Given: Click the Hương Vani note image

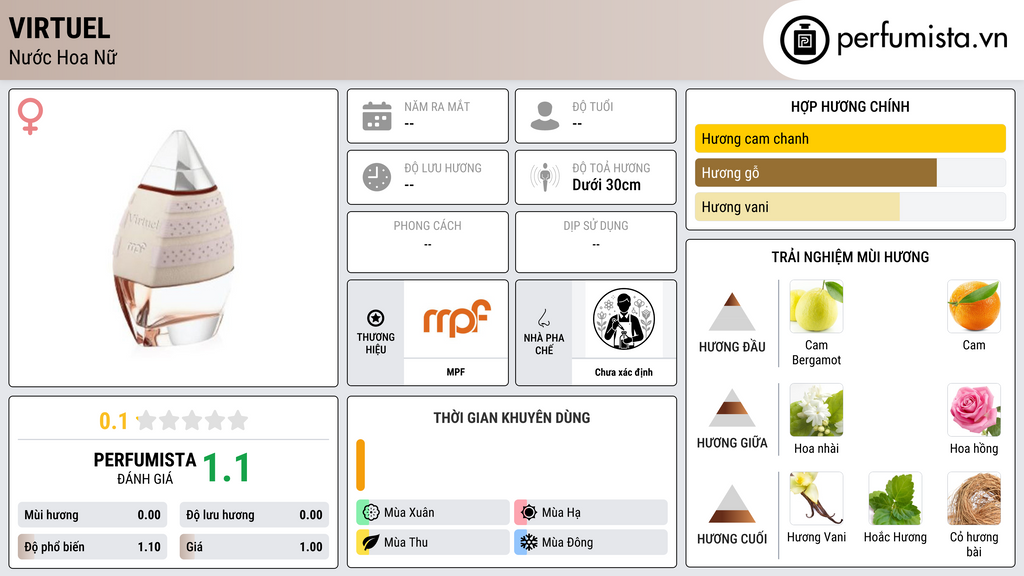Looking at the screenshot, I should 816,498.
